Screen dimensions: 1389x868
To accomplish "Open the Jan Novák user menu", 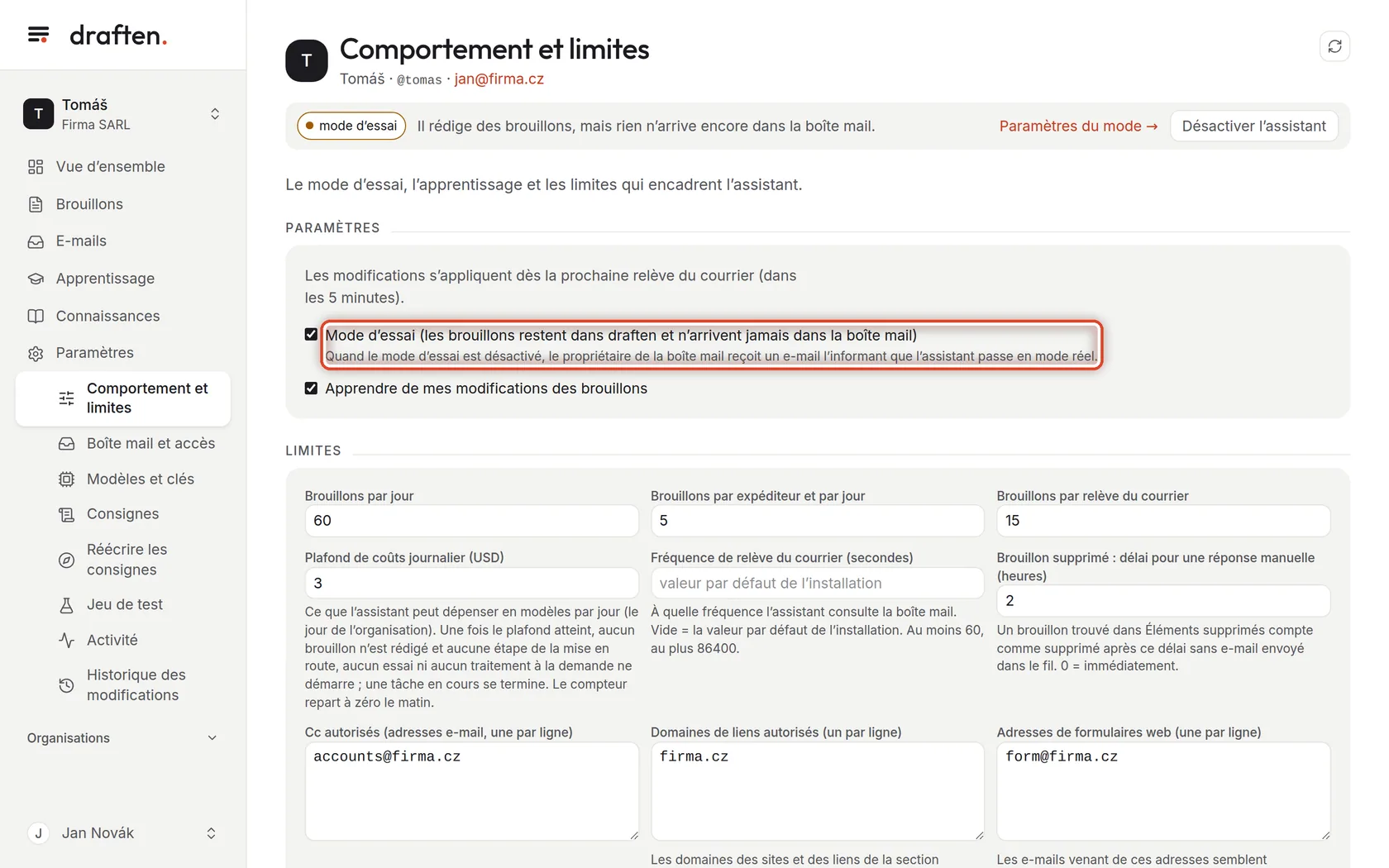I will [122, 833].
